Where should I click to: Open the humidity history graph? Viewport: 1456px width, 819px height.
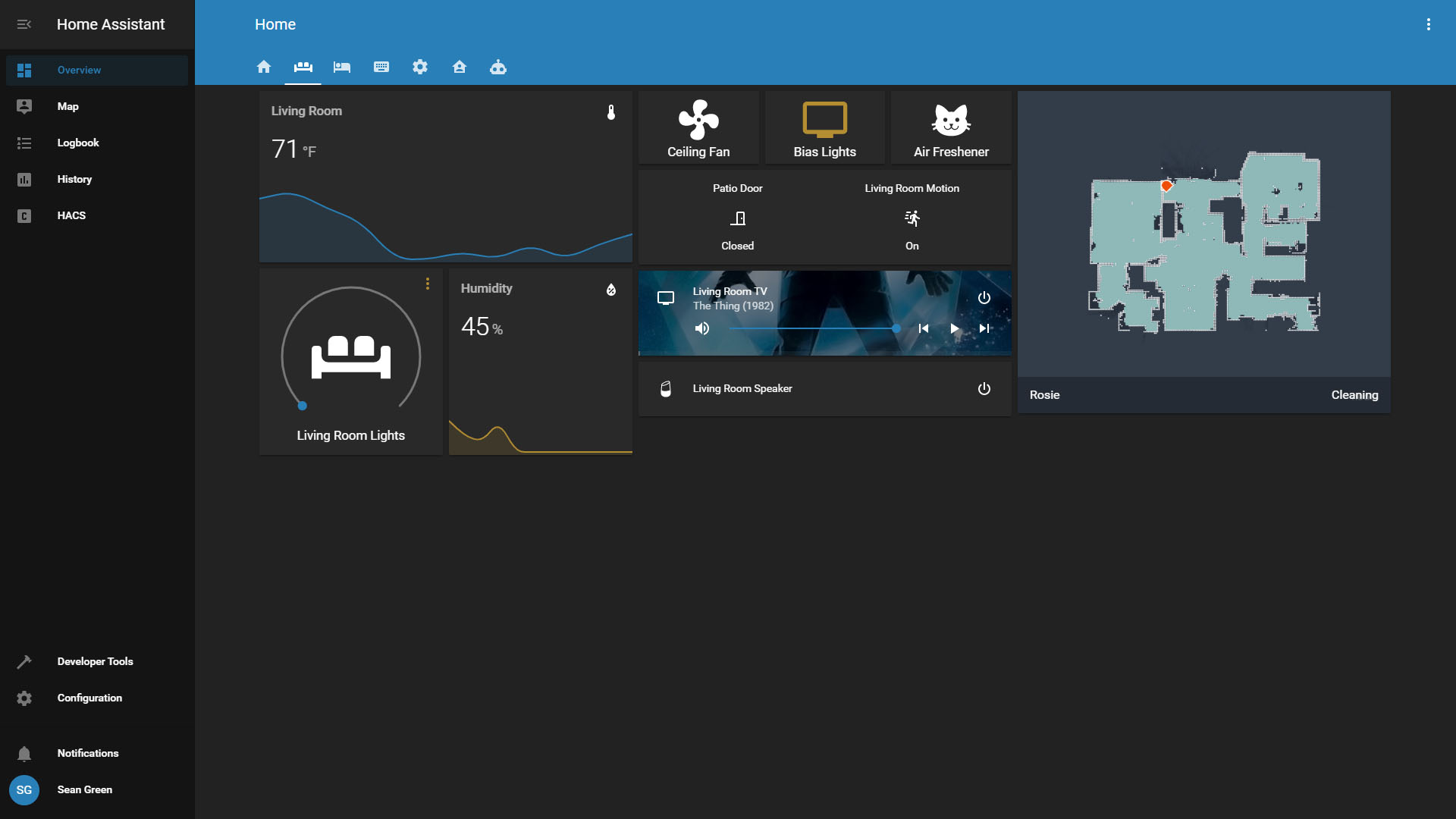point(541,438)
